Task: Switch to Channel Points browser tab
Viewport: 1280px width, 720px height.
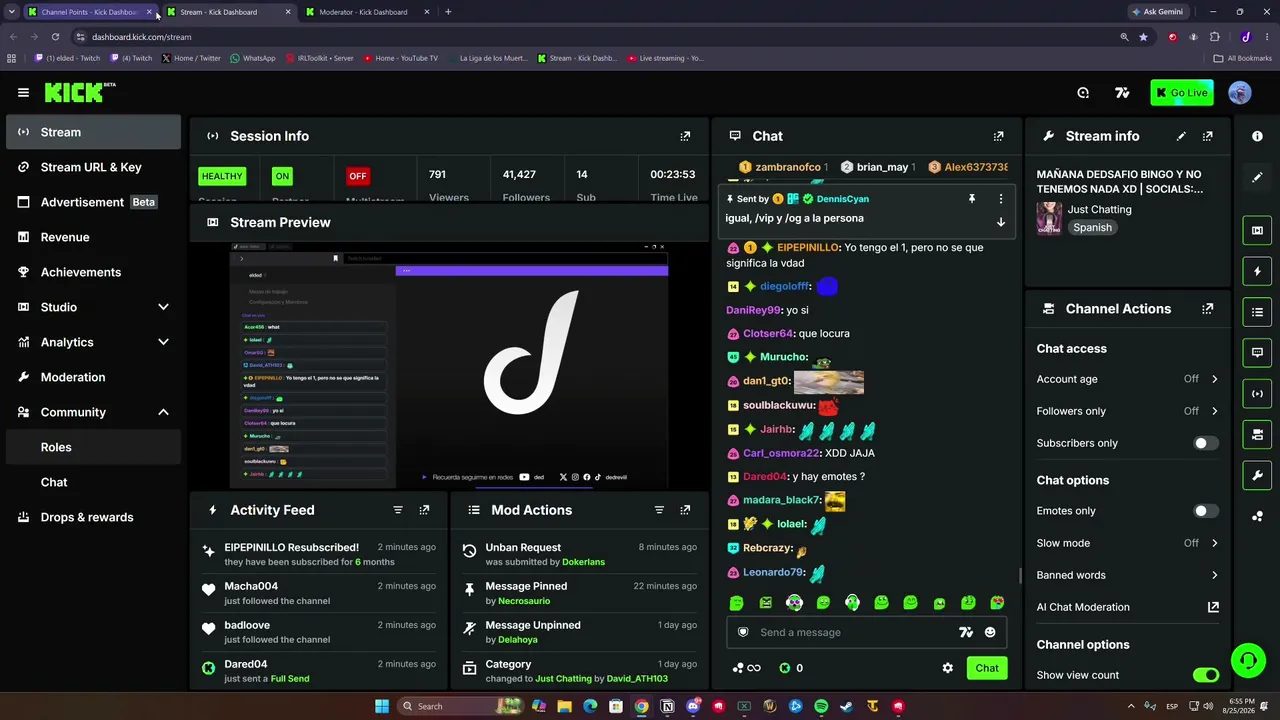Action: click(88, 12)
